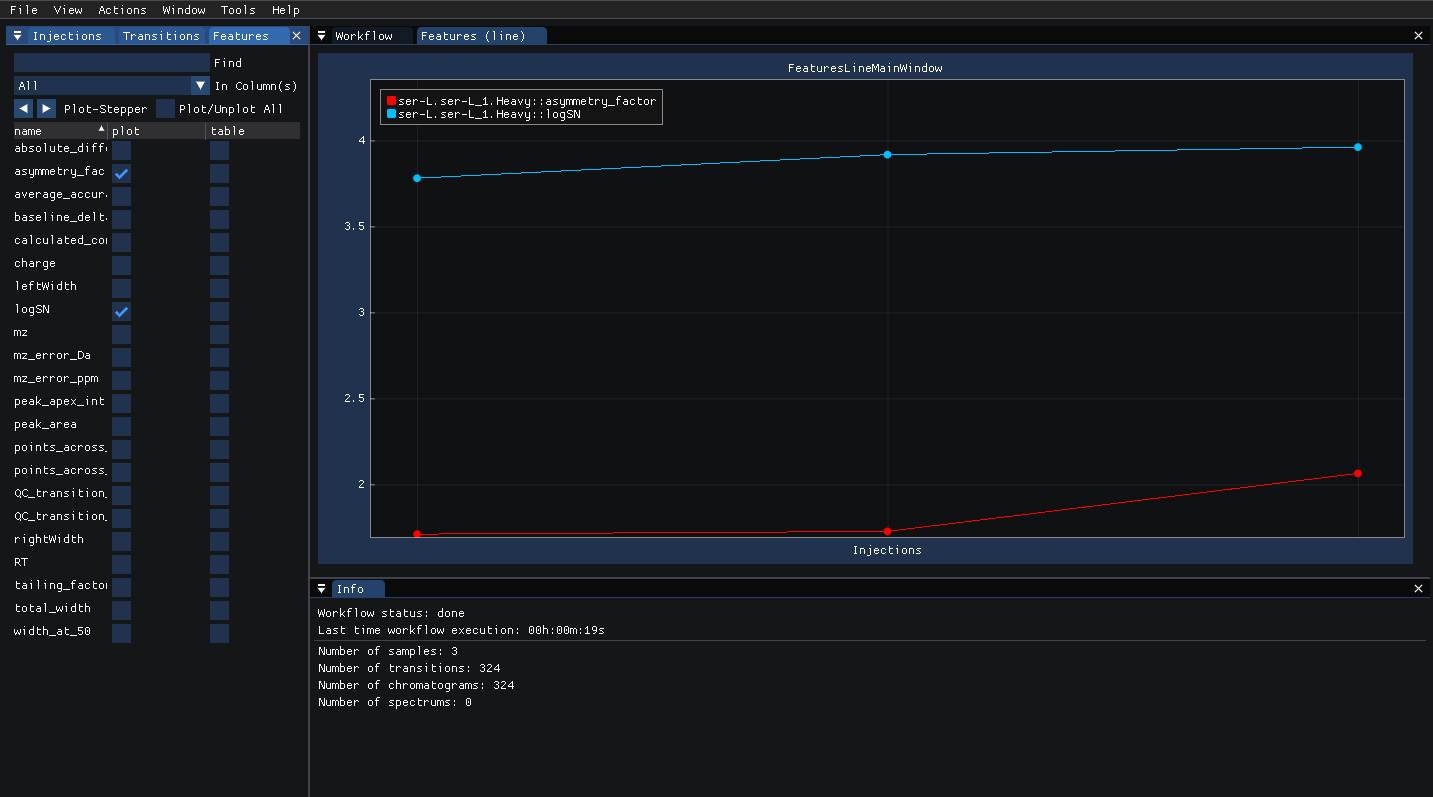This screenshot has width=1433, height=797.
Task: Enable plot checkbox for charge
Action: click(121, 265)
